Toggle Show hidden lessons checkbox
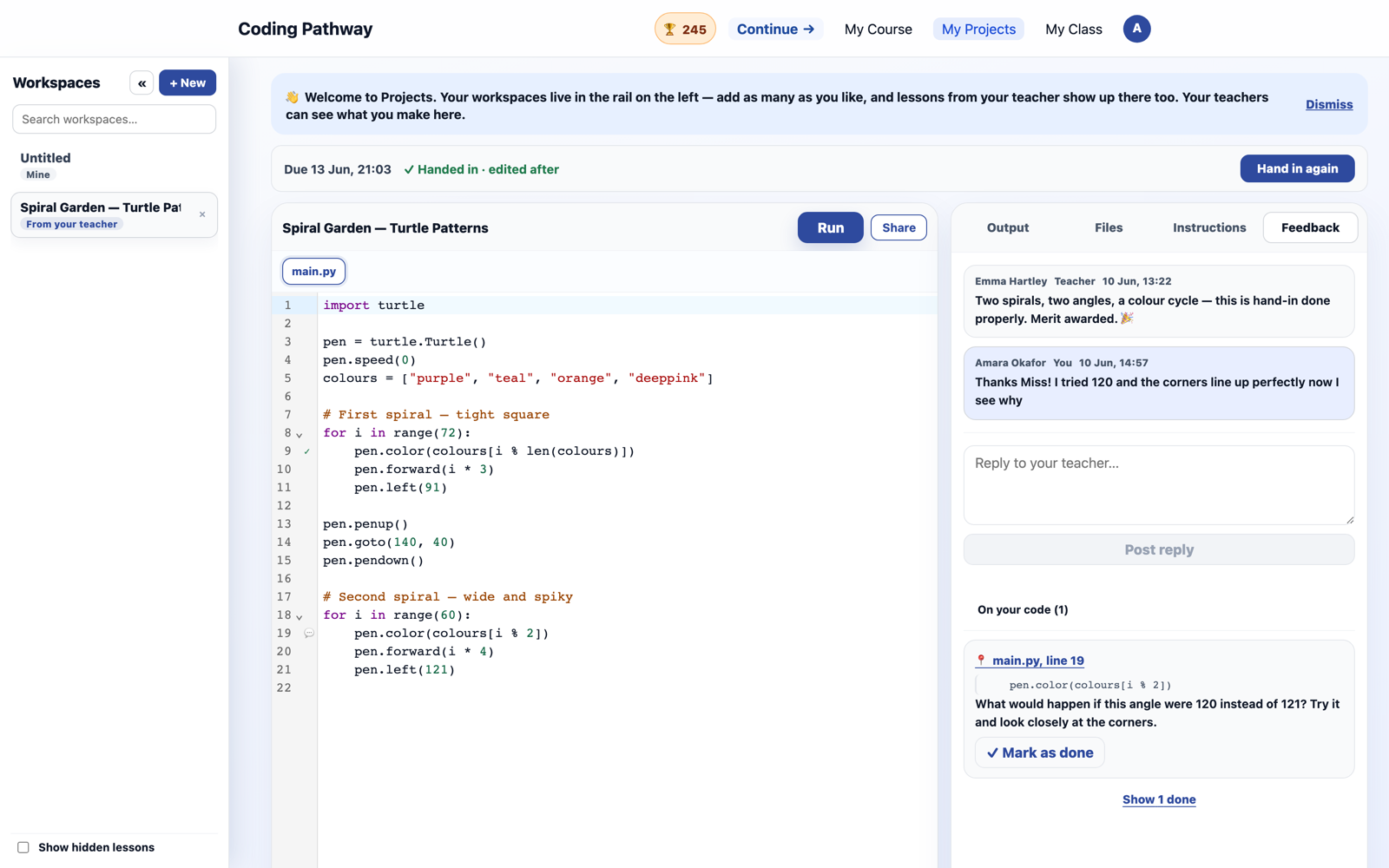 pyautogui.click(x=23, y=847)
